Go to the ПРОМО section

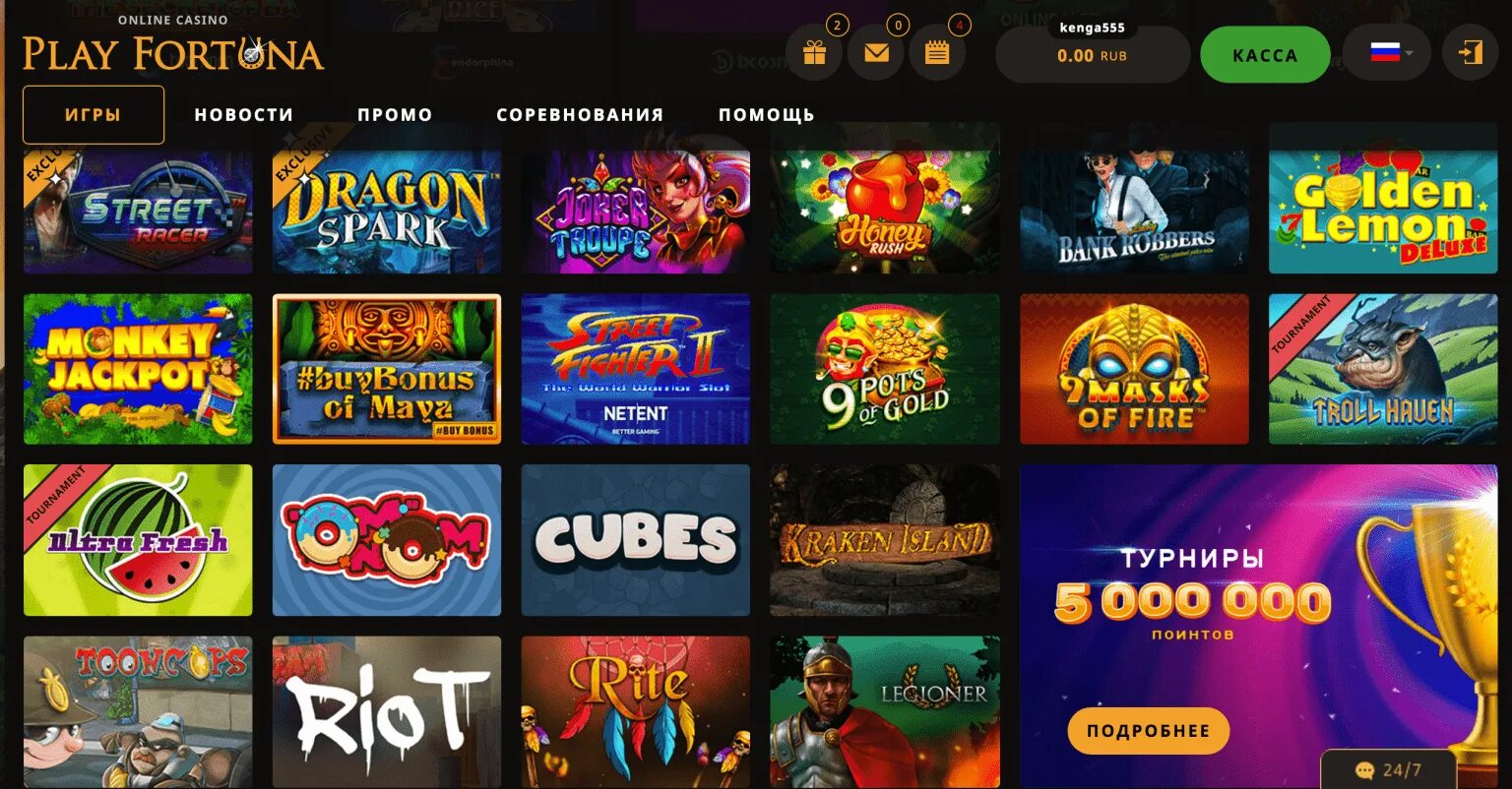pyautogui.click(x=395, y=115)
